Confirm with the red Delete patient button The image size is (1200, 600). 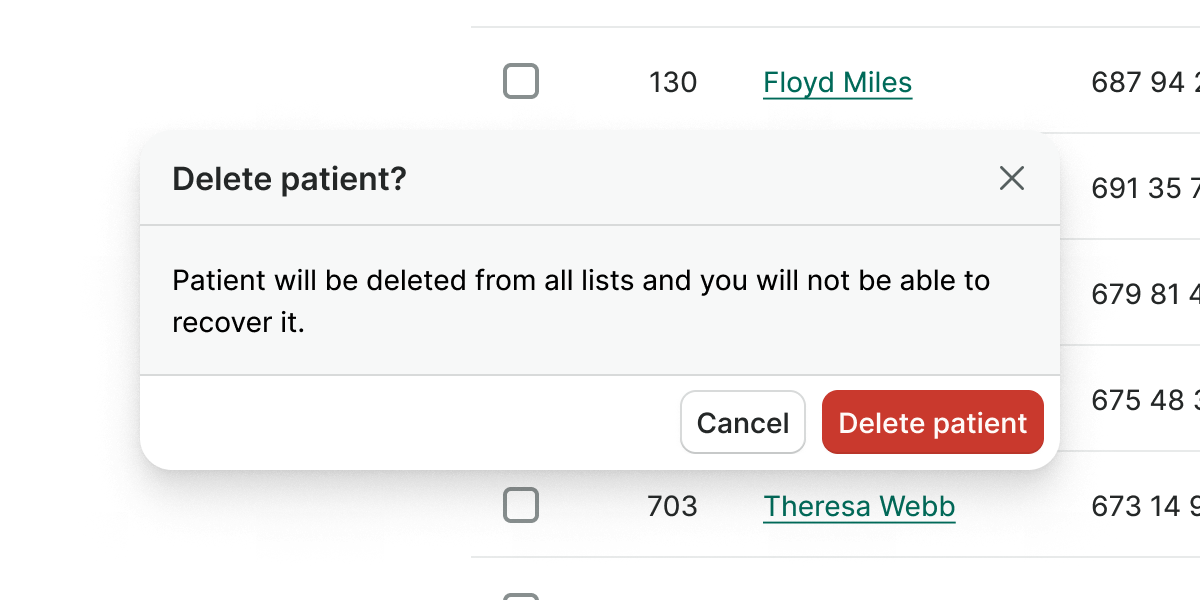(x=932, y=423)
